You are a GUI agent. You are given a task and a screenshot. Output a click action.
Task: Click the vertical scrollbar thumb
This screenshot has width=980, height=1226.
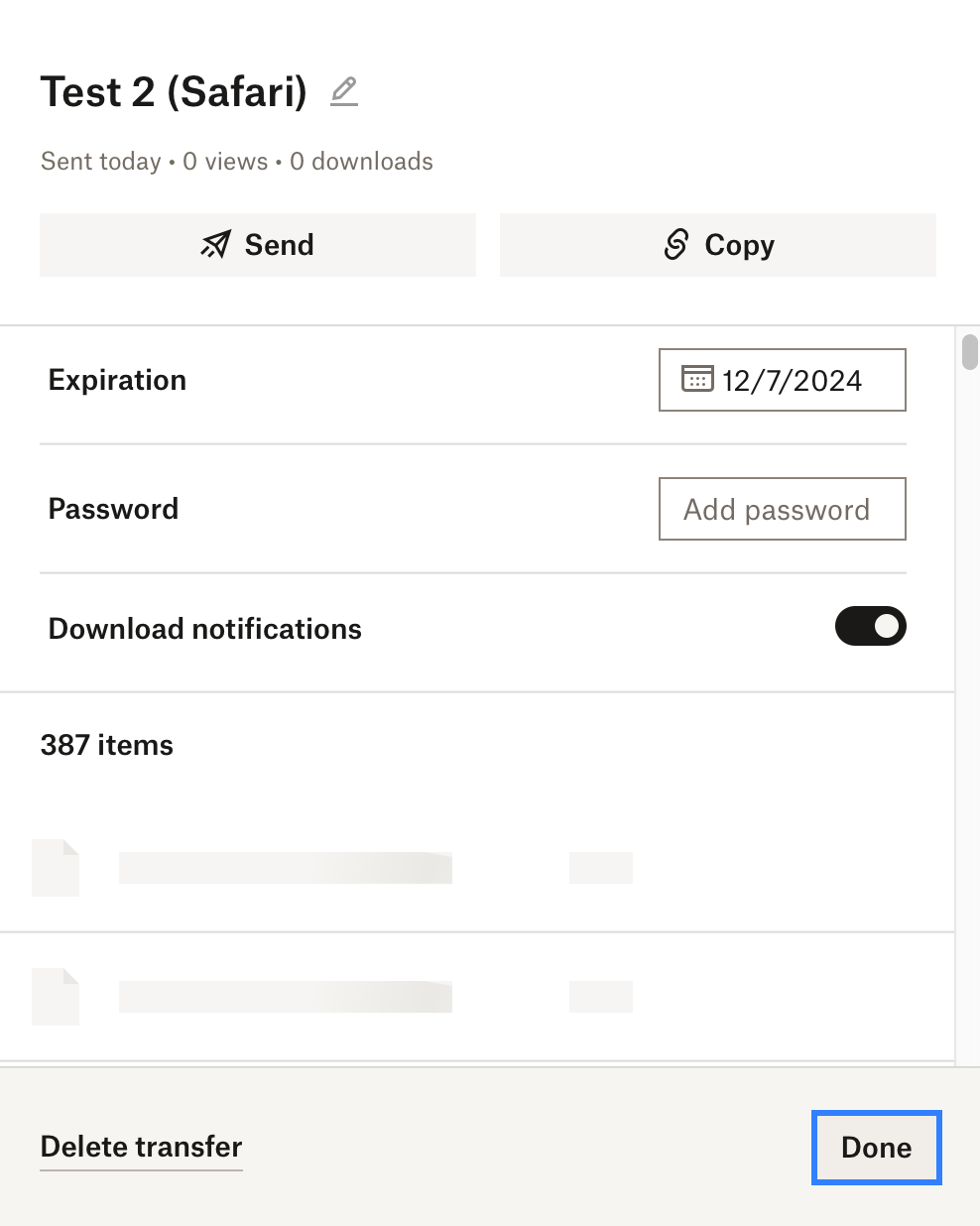click(970, 352)
